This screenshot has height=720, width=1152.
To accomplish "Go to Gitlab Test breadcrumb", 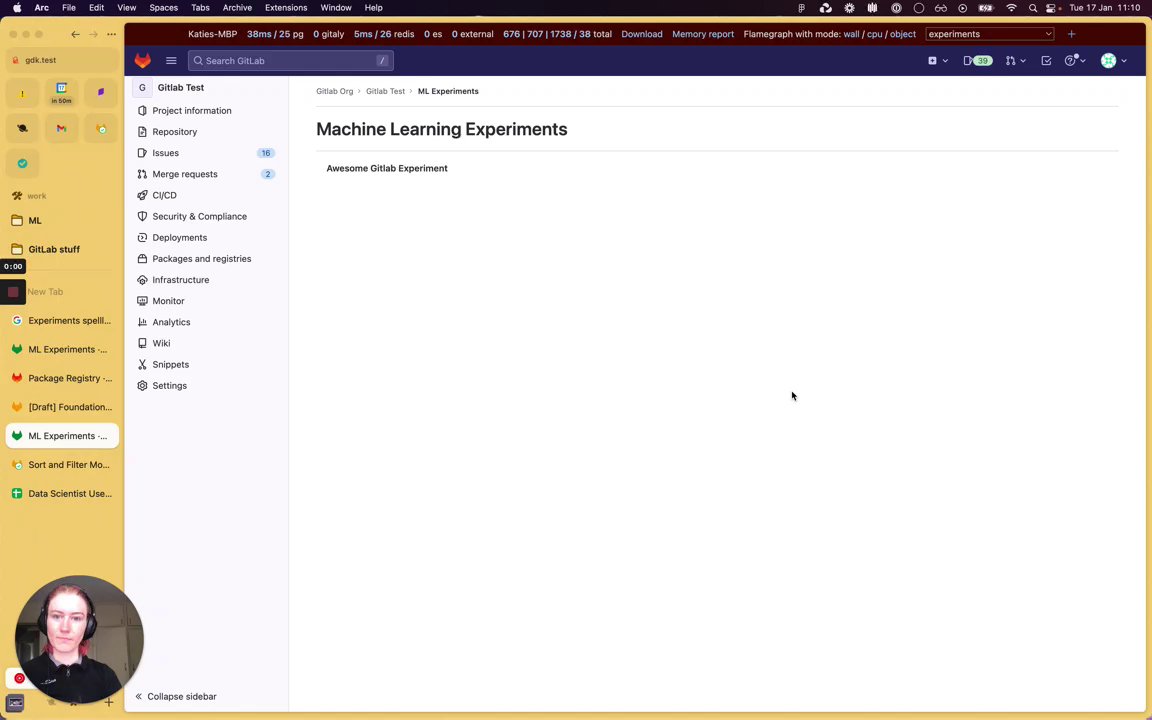I will point(385,91).
